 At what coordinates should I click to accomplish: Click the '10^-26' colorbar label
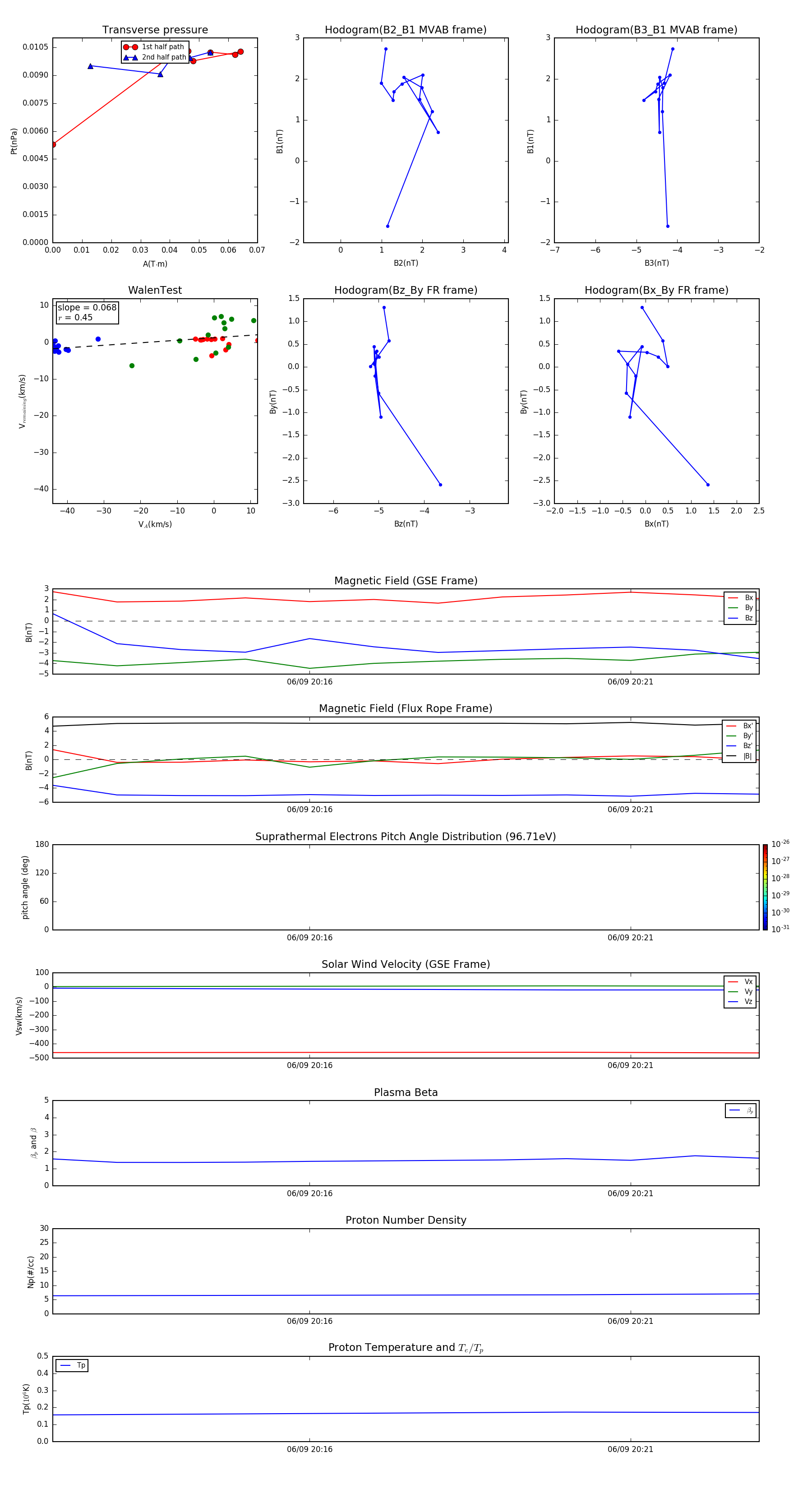[780, 844]
